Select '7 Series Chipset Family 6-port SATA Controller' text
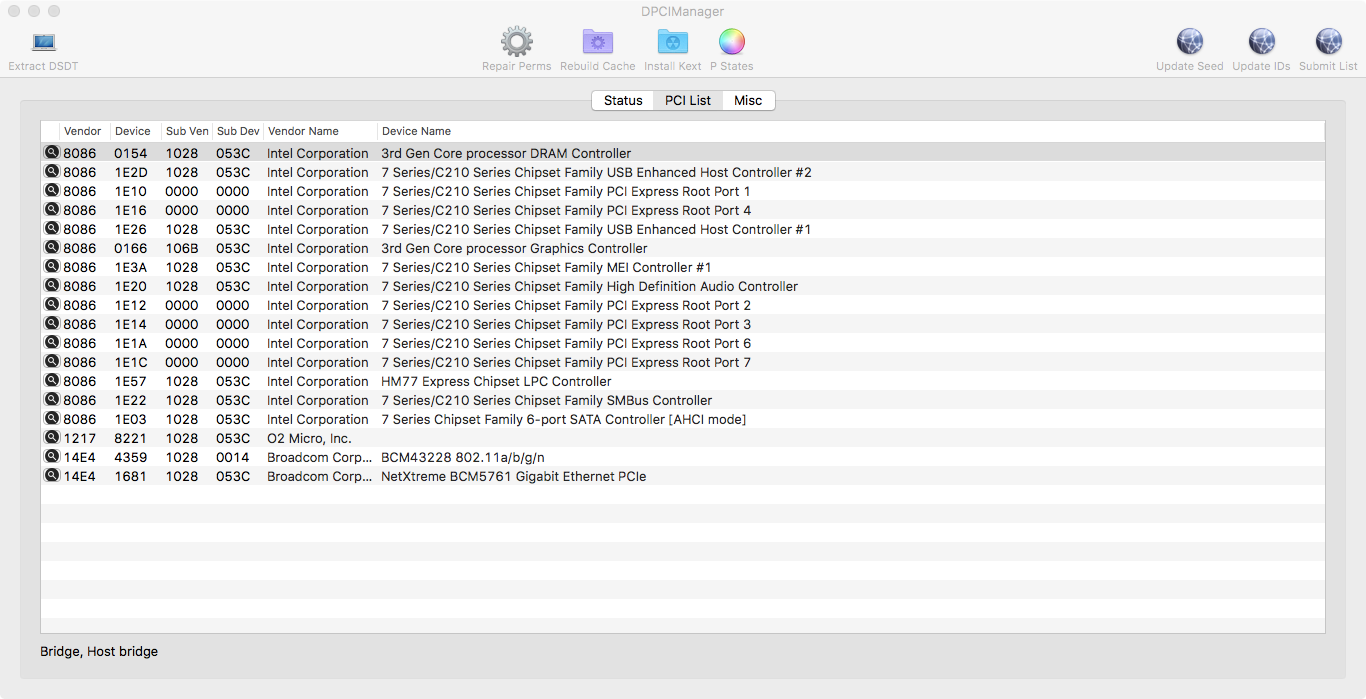 pos(564,420)
